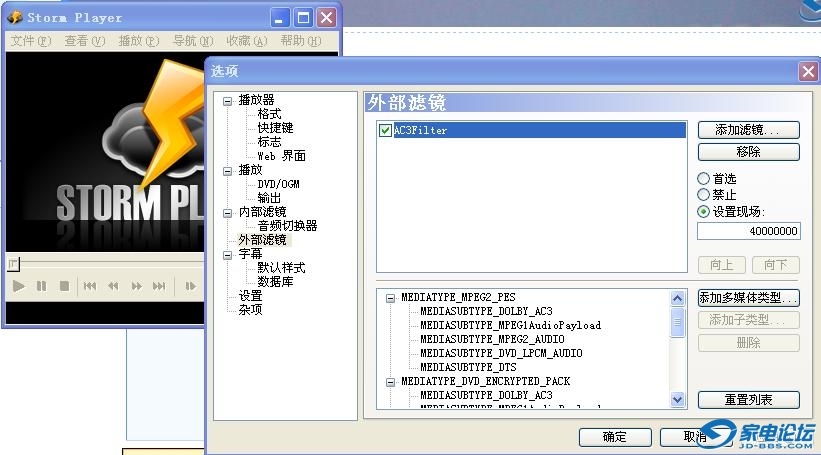Click the 添加滤镜... button
The image size is (821, 455).
749,130
